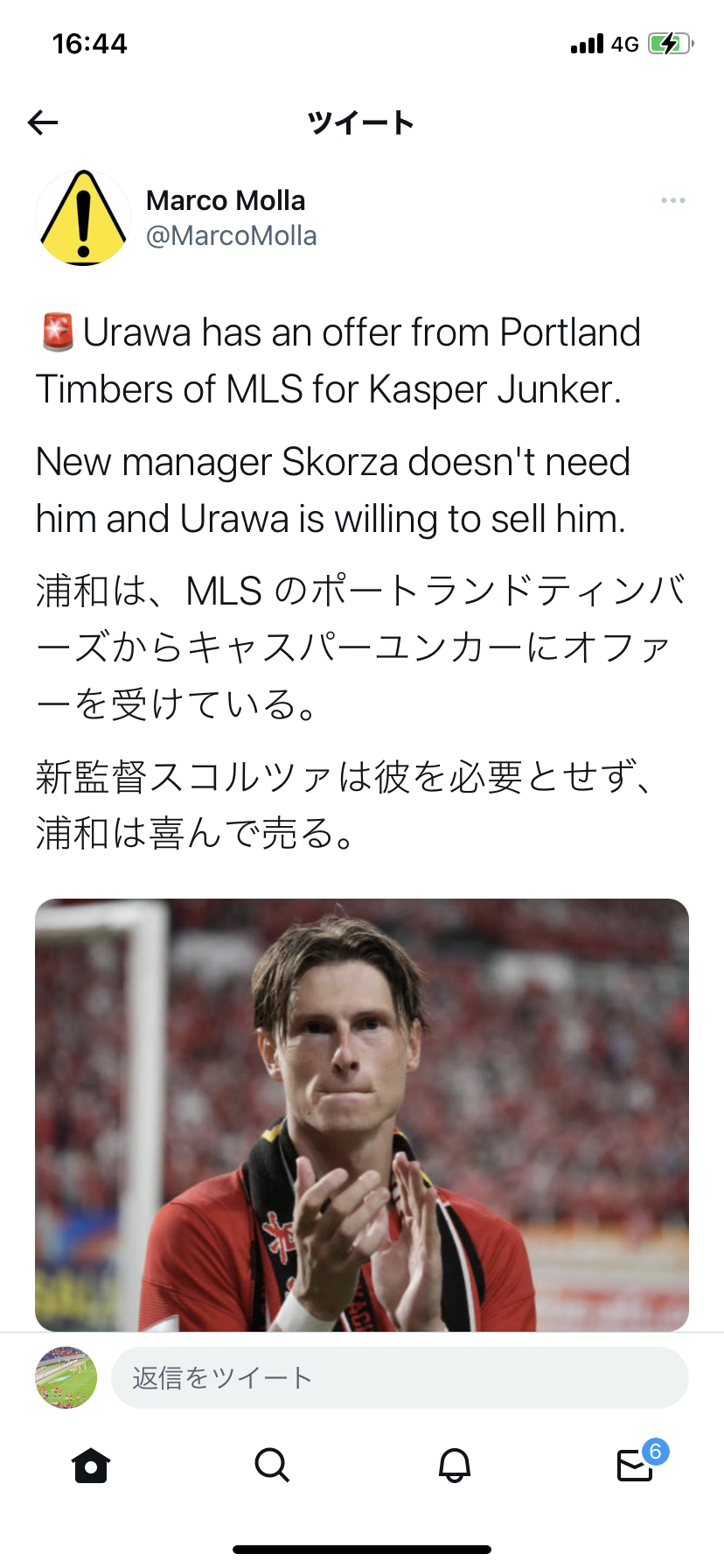Tap the 16:44 status bar clock
Image resolution: width=724 pixels, height=1568 pixels.
click(x=89, y=44)
